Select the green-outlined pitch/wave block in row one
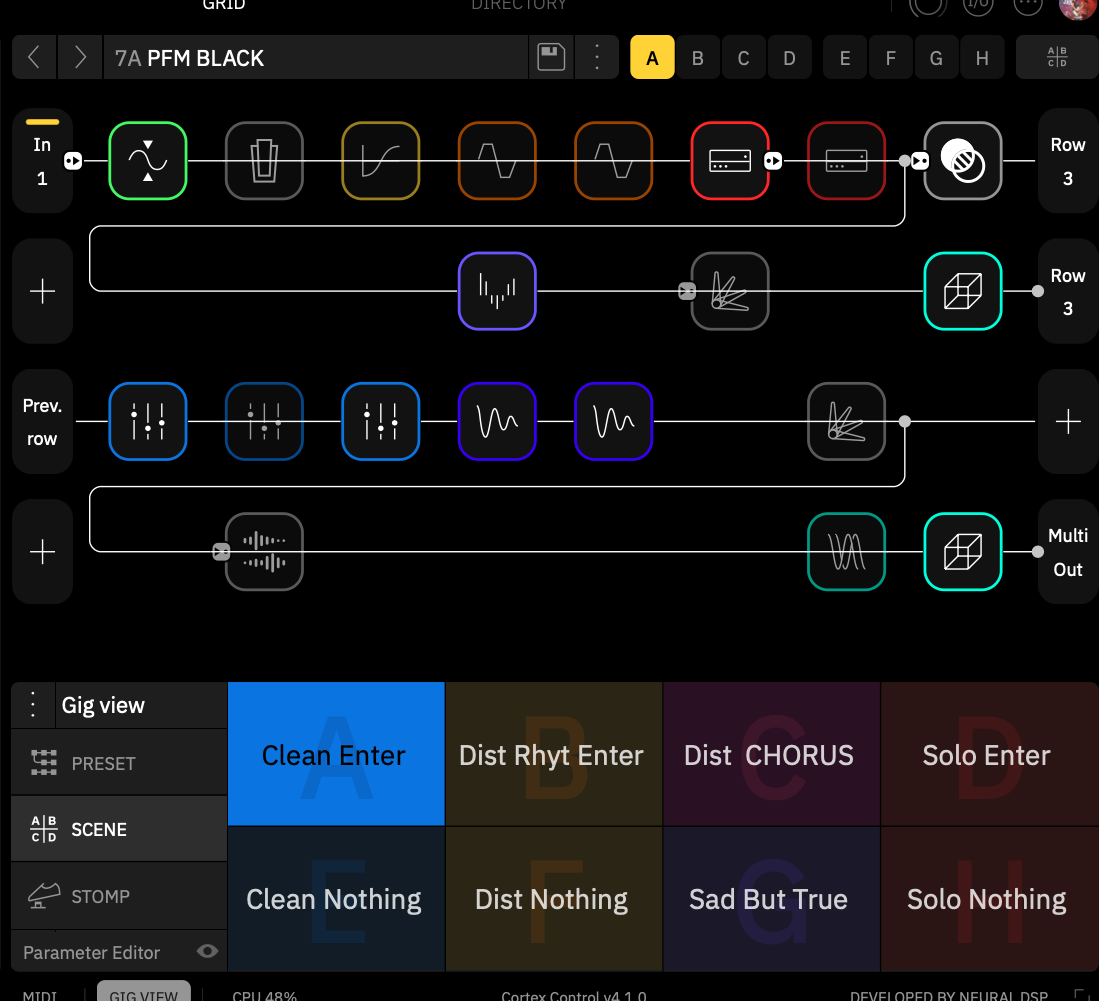 pyautogui.click(x=148, y=161)
